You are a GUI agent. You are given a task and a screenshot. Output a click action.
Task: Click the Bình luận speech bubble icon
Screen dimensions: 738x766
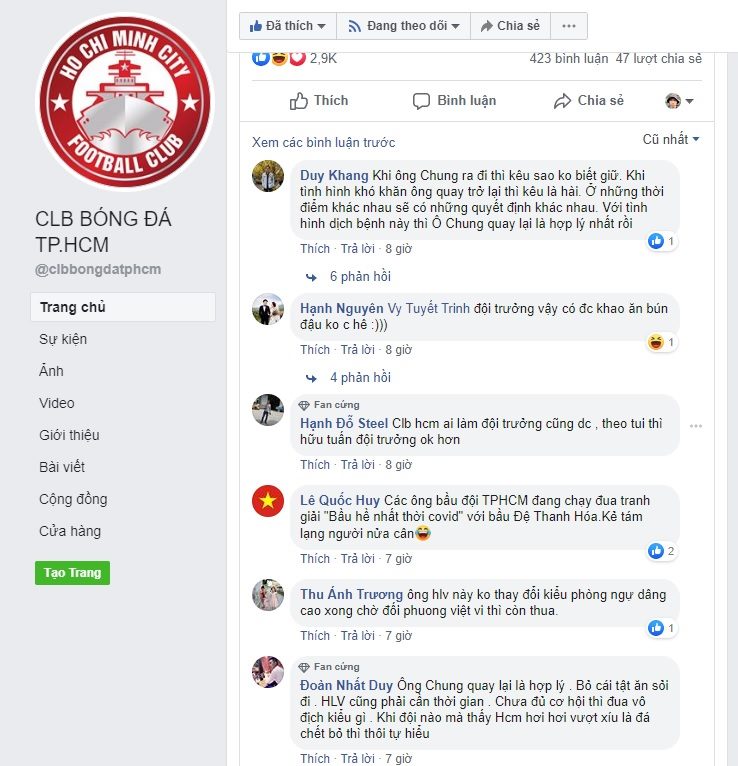(x=421, y=101)
